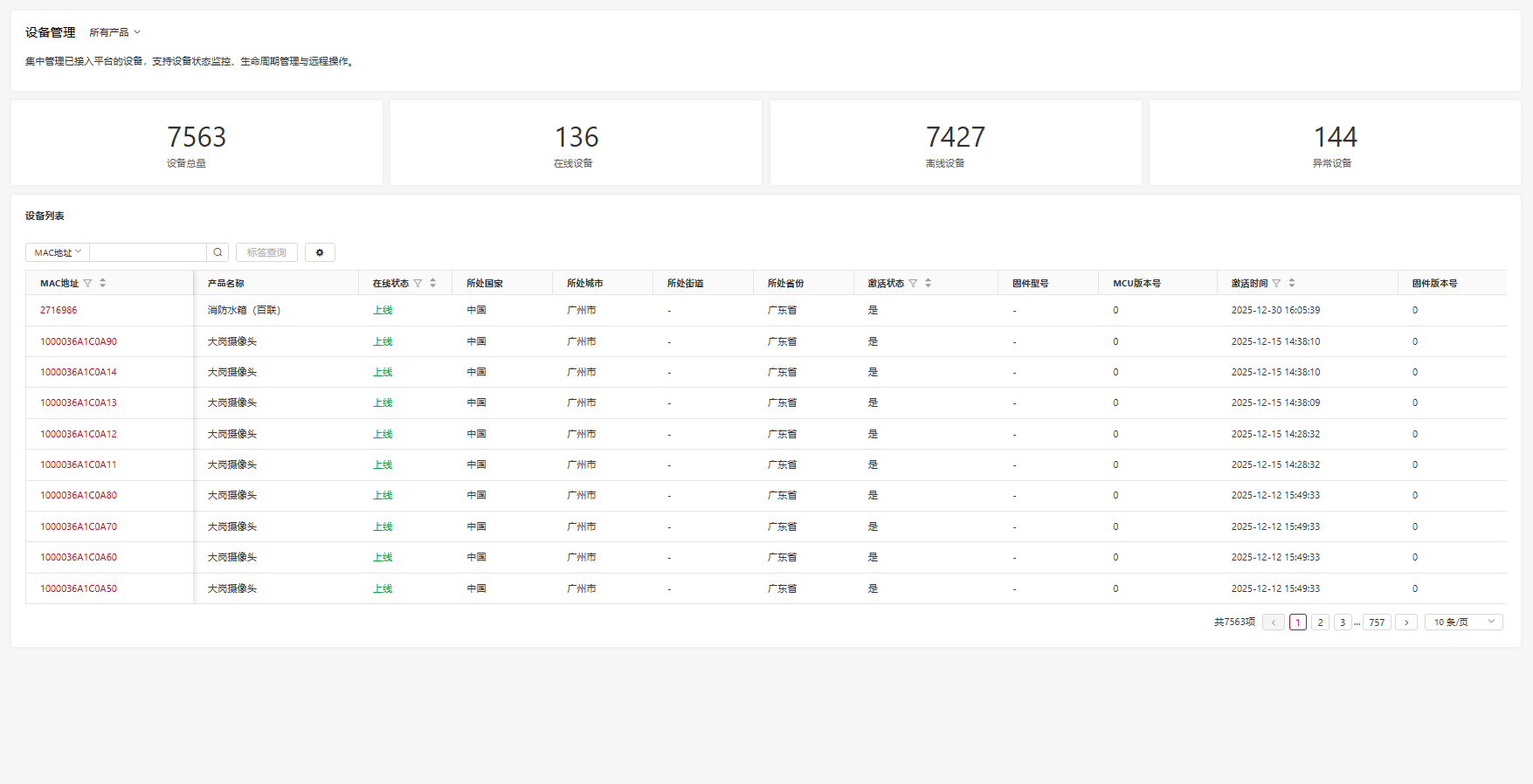
Task: Sort by 激活时间 column arrows
Action: click(1291, 283)
